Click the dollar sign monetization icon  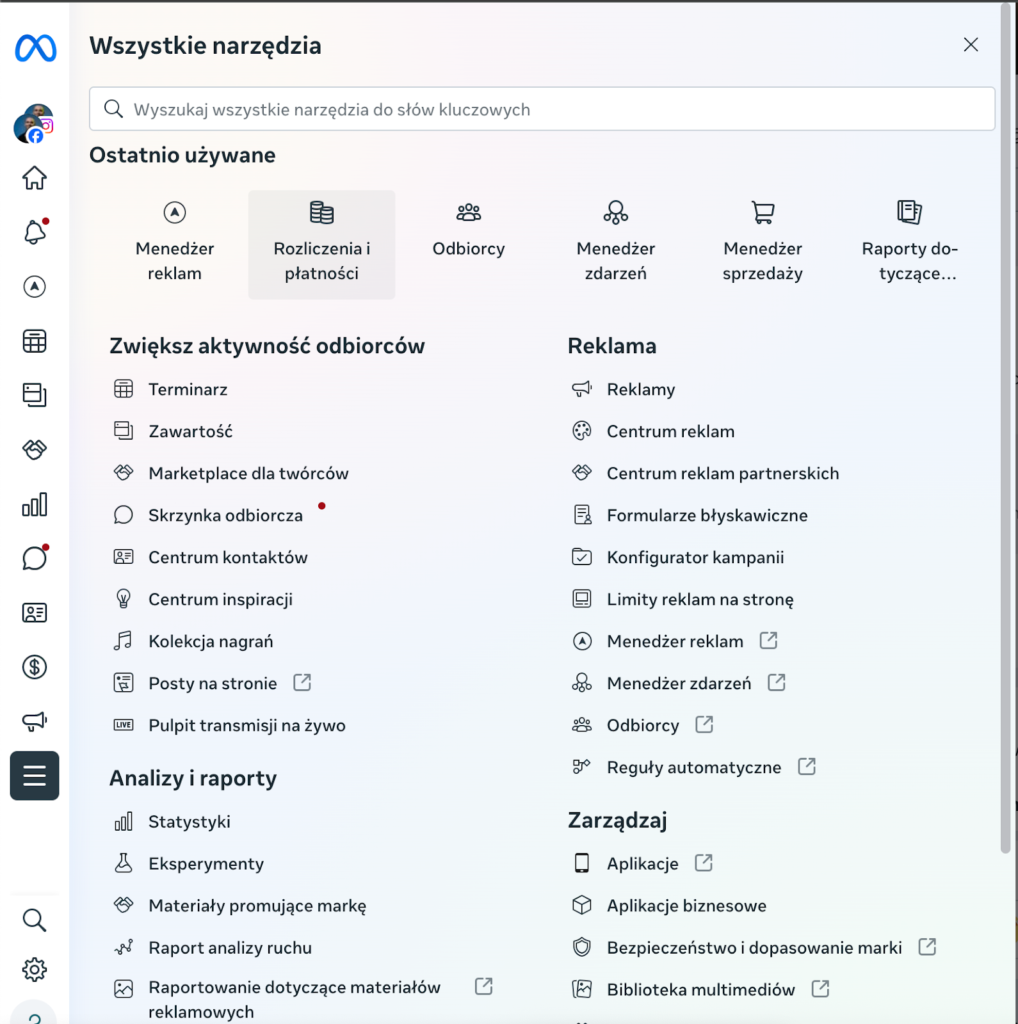[34, 667]
